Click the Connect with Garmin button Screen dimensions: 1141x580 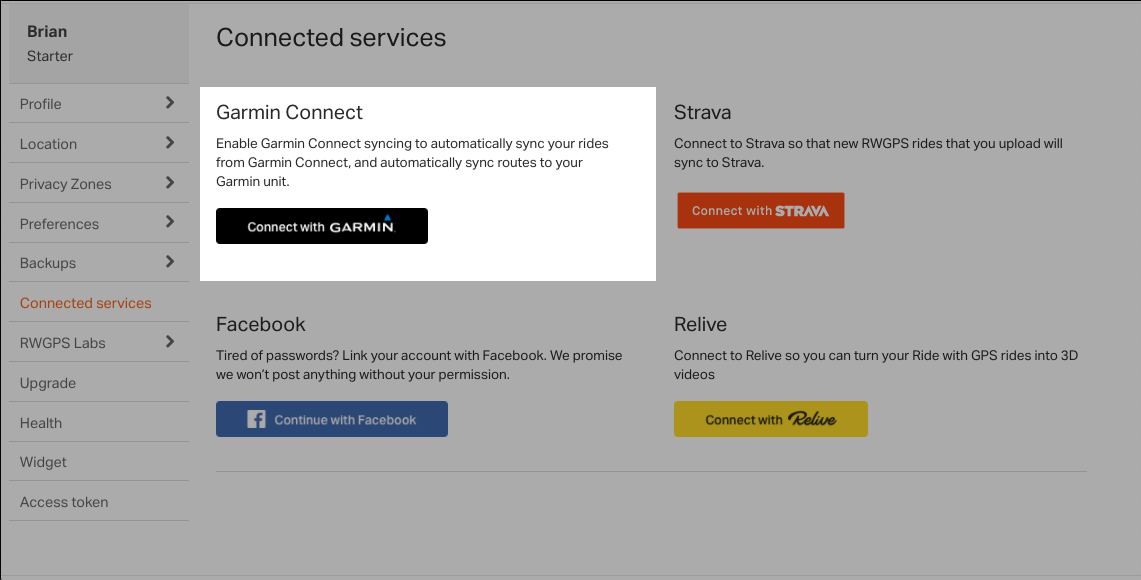[x=321, y=226]
